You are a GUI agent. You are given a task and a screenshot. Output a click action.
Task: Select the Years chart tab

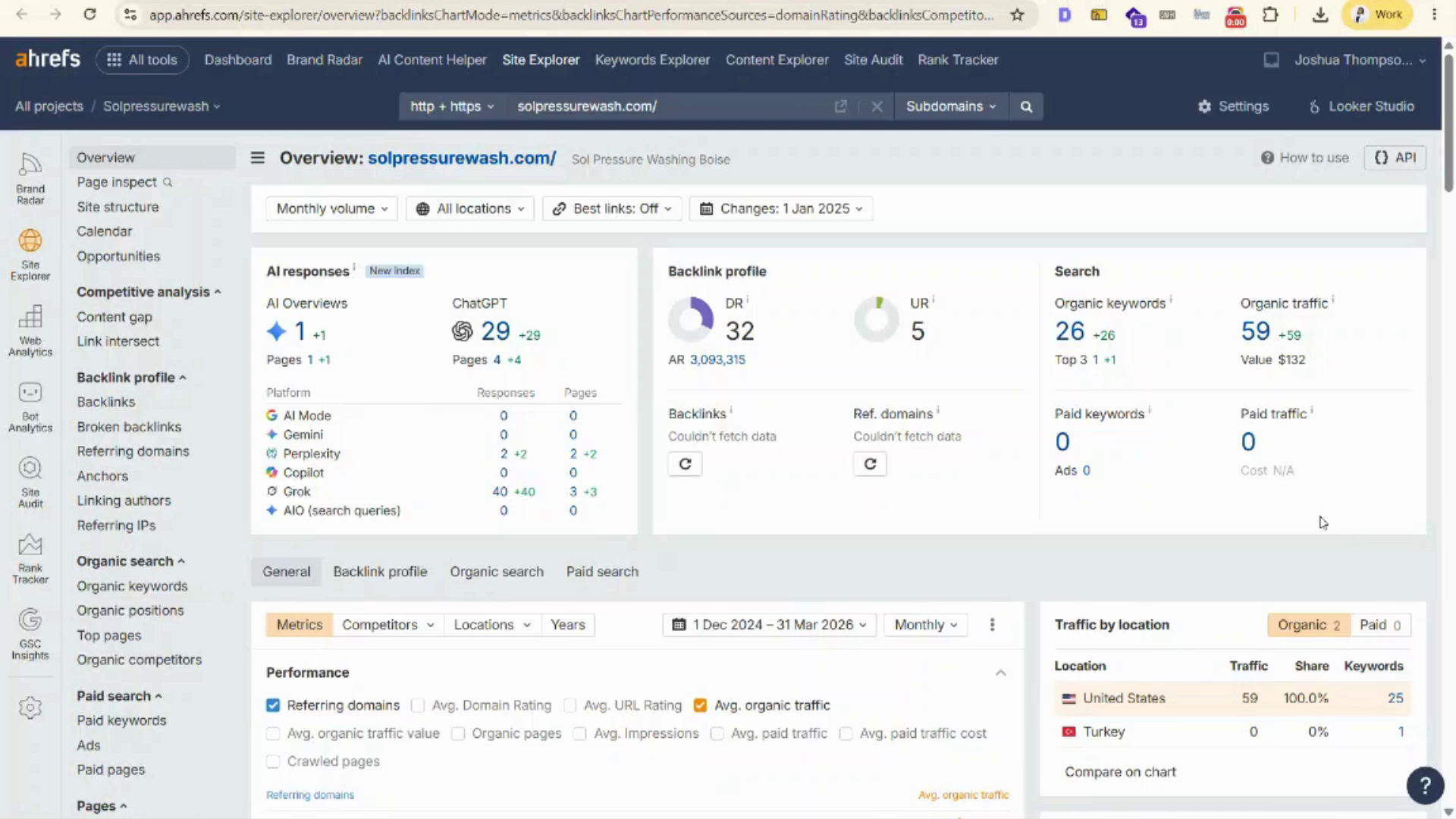(567, 625)
